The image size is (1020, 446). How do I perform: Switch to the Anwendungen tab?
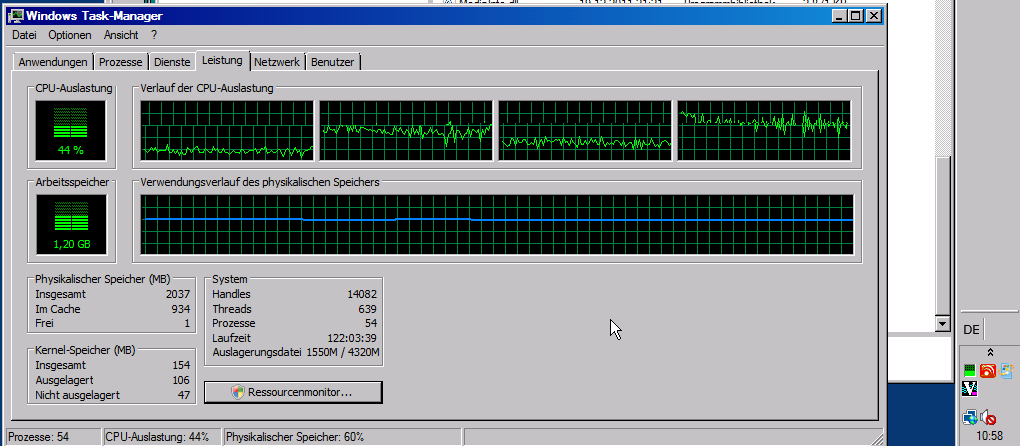(x=53, y=62)
